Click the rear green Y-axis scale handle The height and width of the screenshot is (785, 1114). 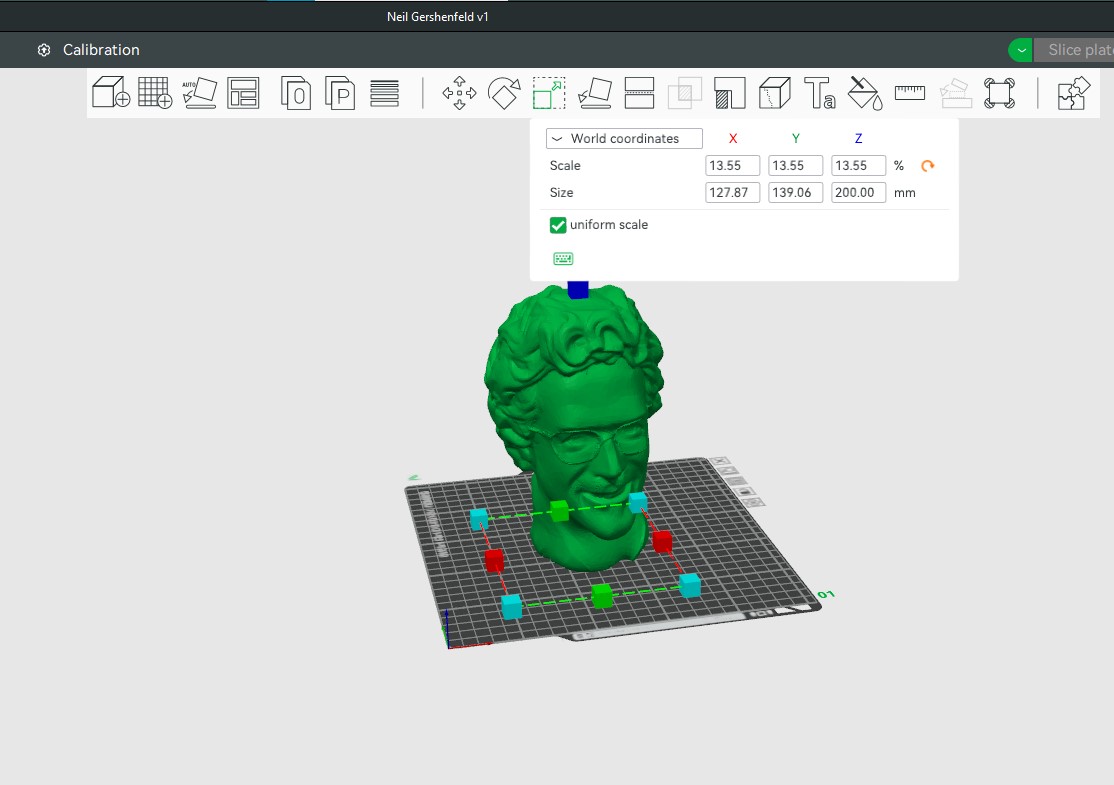coord(559,511)
